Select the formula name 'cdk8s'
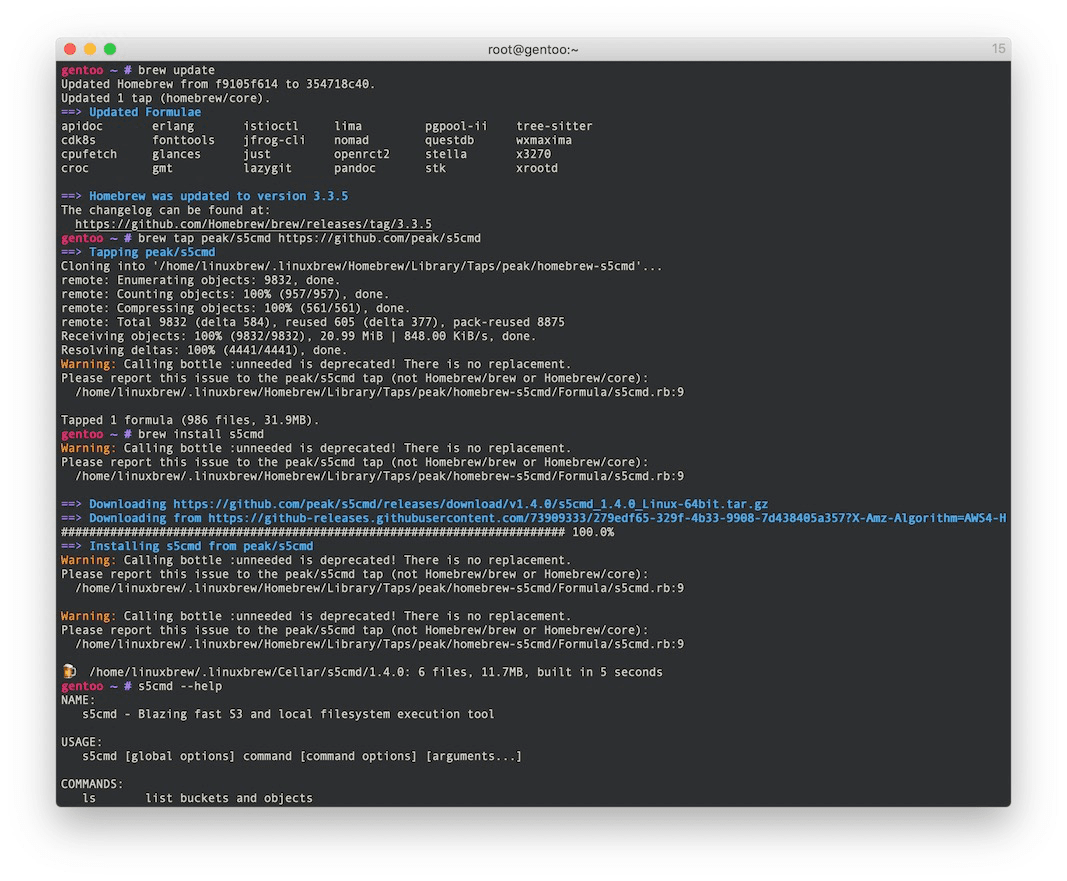Screen dimensions: 1067x881 pos(78,140)
